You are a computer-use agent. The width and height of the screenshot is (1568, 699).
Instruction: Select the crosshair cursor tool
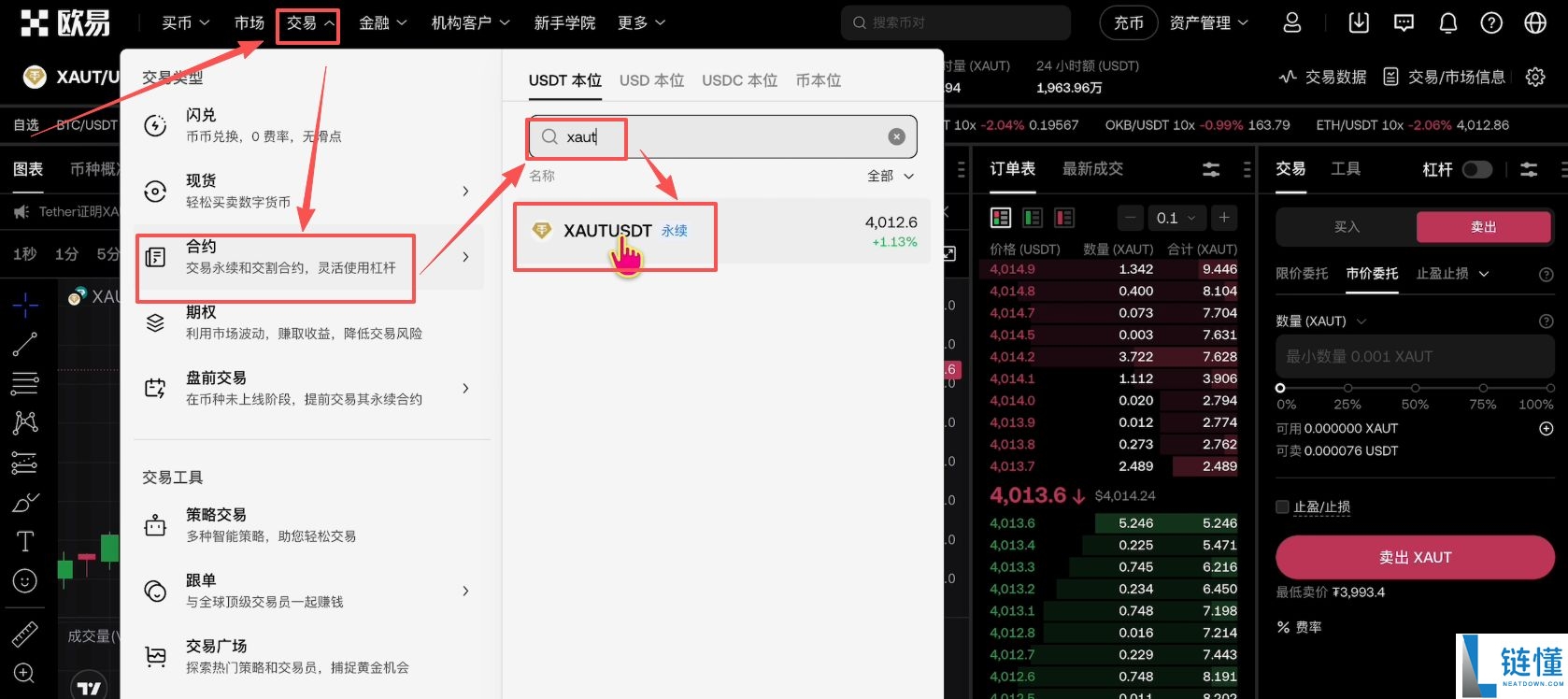coord(25,304)
